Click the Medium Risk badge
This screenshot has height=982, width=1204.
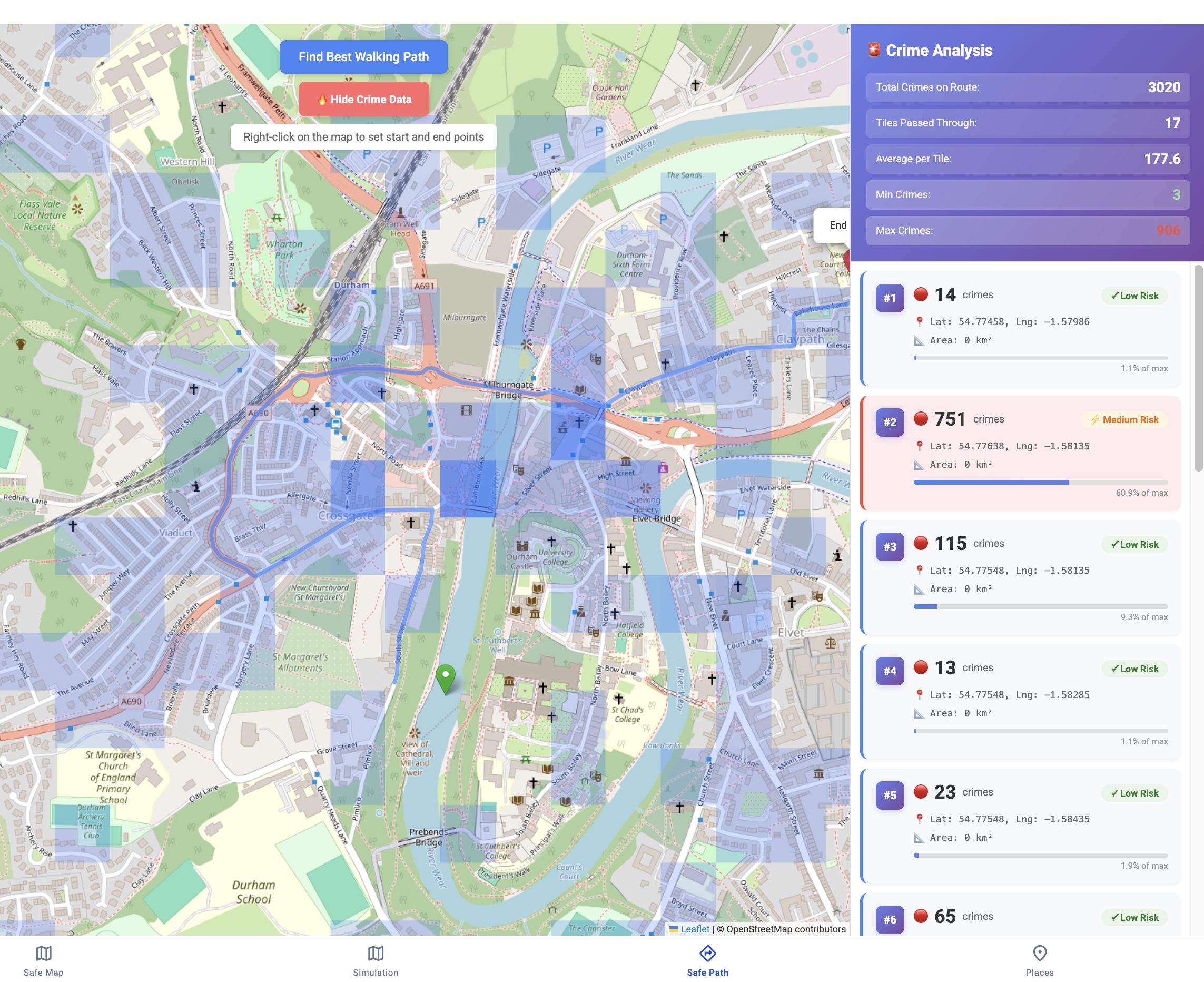coord(1124,420)
